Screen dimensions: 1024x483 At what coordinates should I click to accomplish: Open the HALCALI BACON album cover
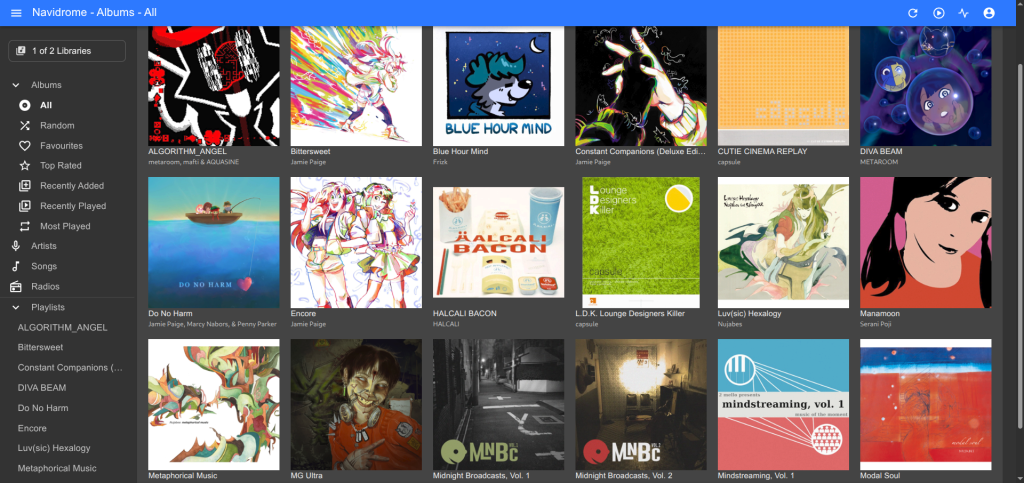[x=498, y=242]
